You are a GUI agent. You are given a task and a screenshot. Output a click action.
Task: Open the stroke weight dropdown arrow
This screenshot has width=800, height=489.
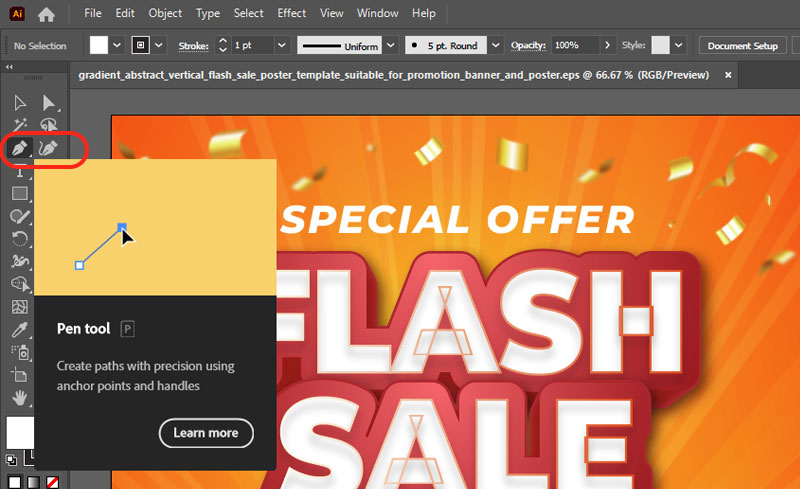281,45
